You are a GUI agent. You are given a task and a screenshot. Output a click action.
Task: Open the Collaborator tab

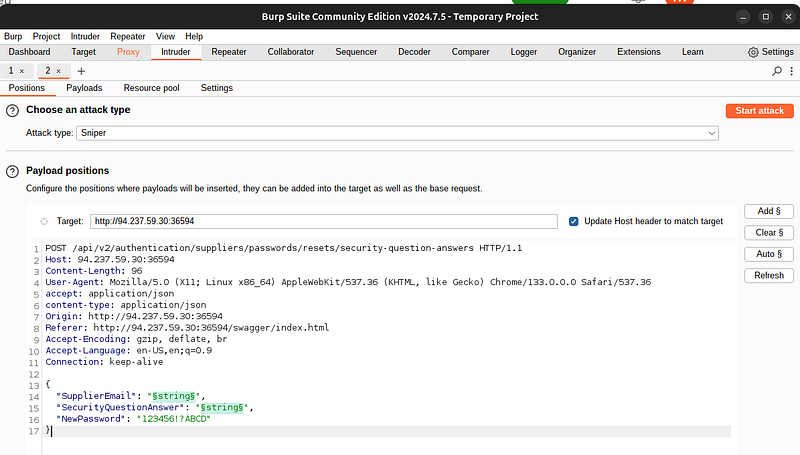pyautogui.click(x=291, y=52)
